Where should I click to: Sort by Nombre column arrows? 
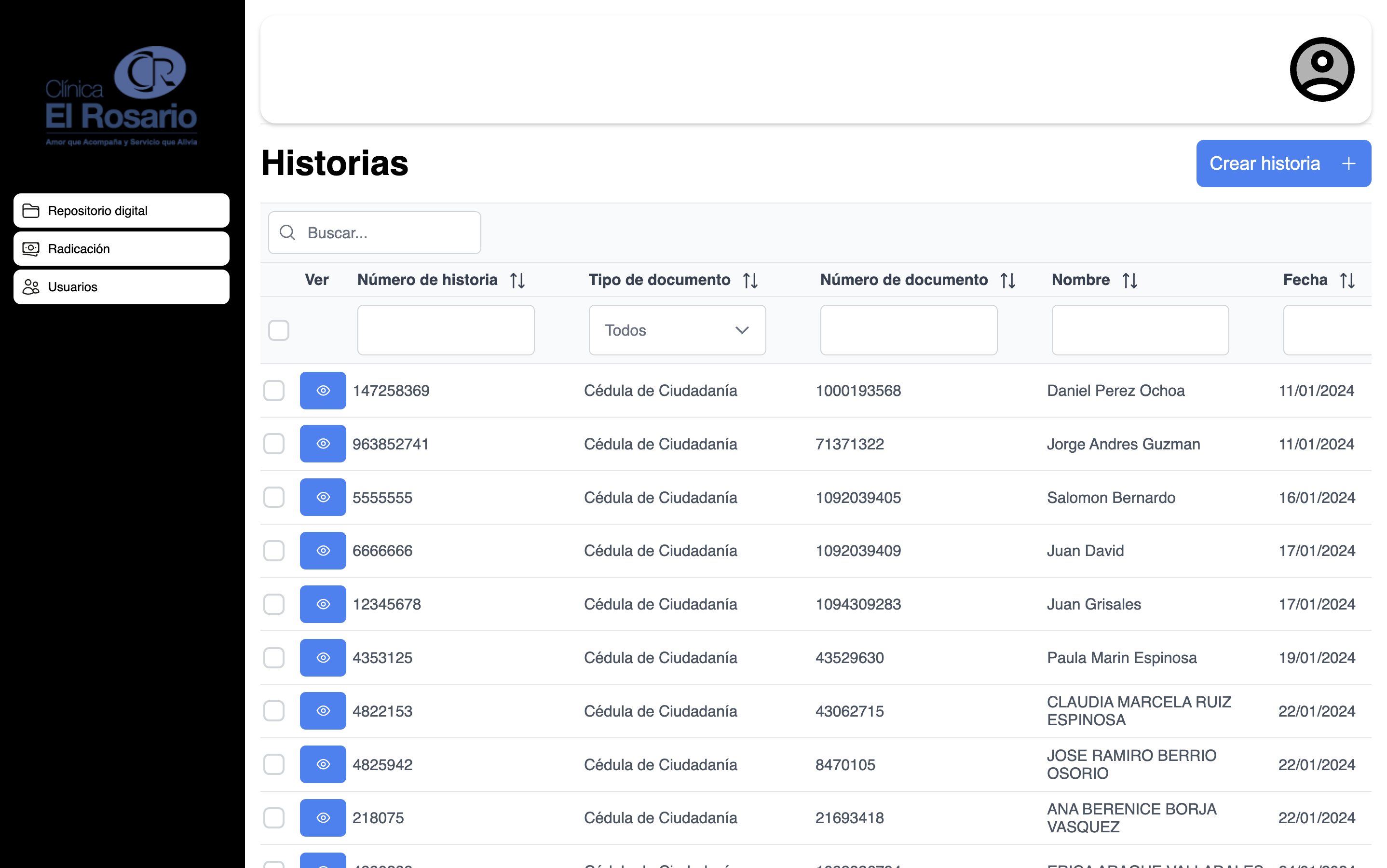[x=1130, y=280]
